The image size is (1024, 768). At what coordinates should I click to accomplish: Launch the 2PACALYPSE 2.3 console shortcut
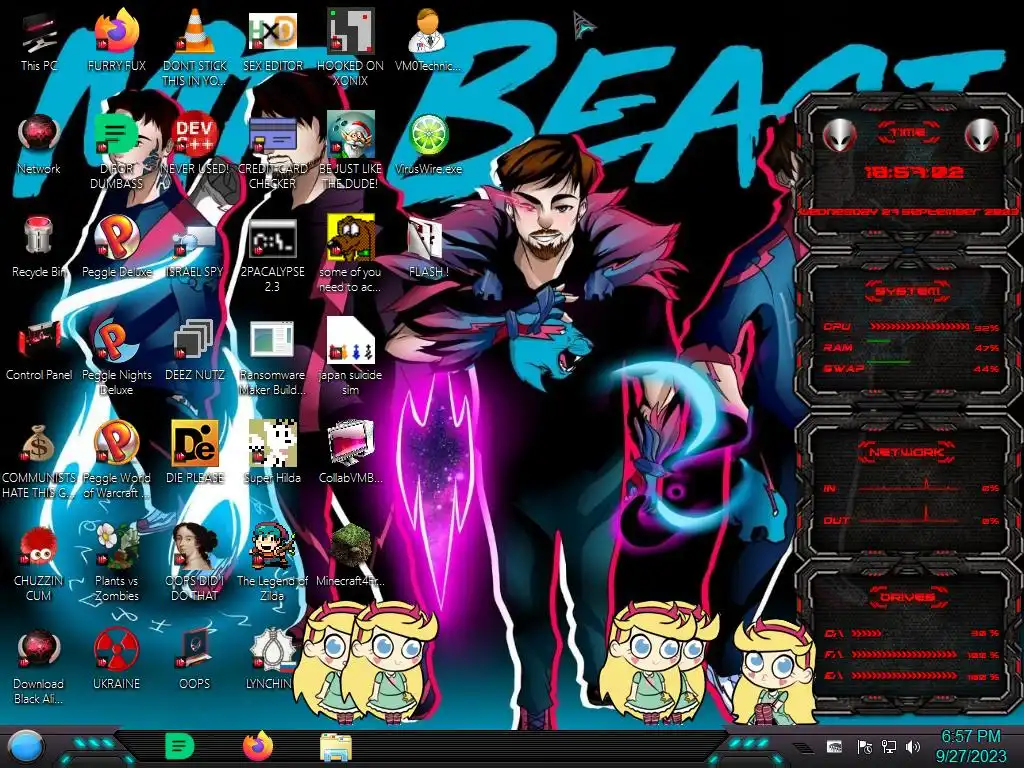[x=272, y=255]
